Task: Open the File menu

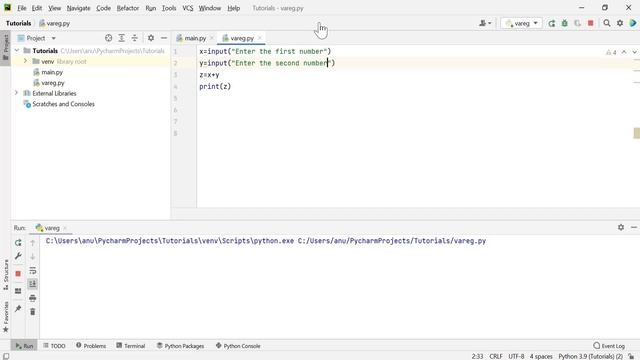Action: (x=22, y=8)
